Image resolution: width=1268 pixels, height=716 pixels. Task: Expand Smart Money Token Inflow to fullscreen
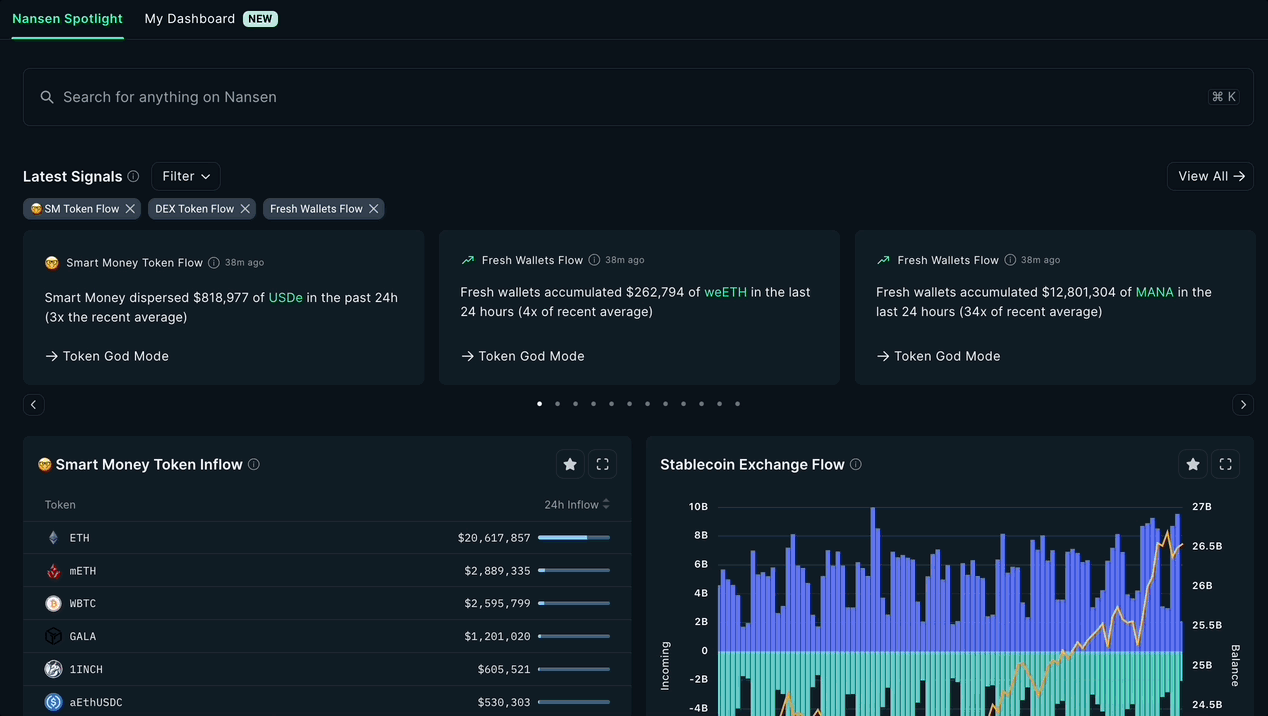(602, 464)
